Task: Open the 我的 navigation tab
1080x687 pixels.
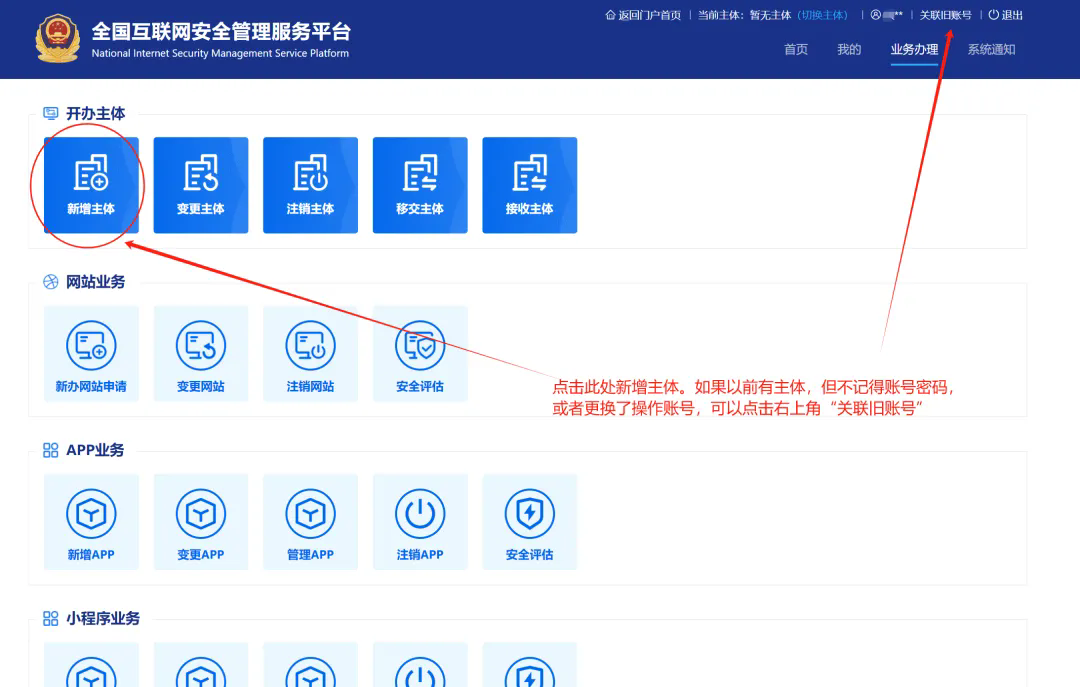Action: 849,49
